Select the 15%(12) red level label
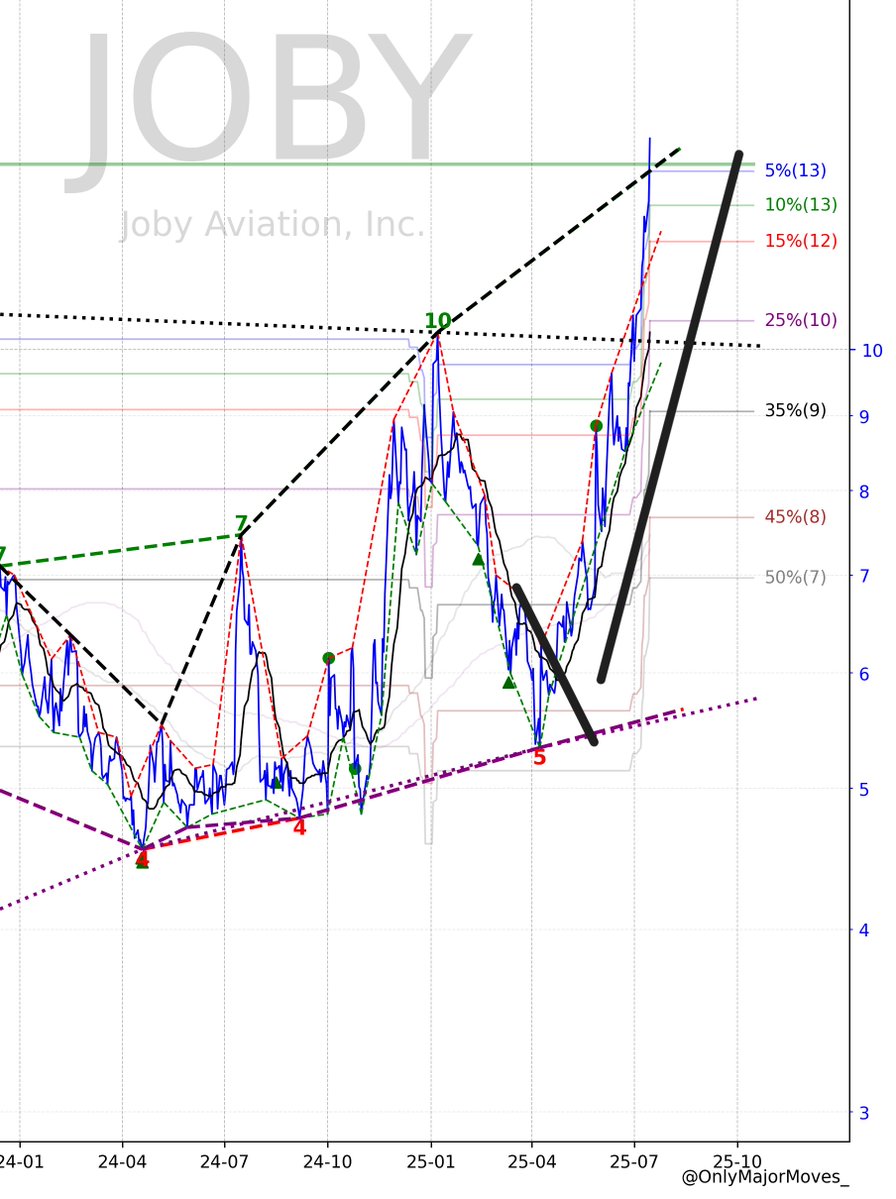896x1199 pixels. [x=800, y=241]
